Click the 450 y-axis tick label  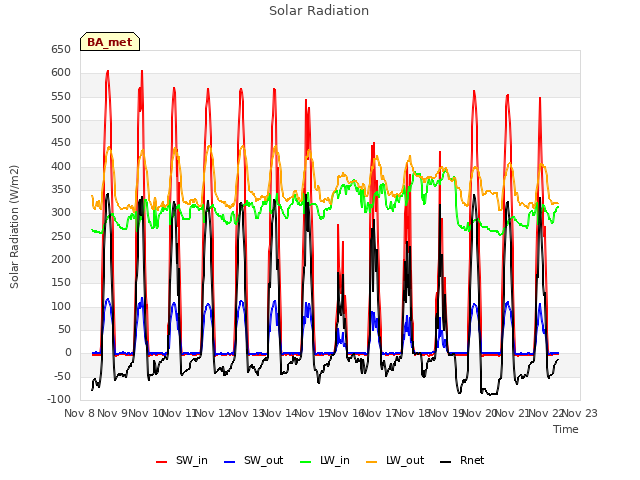(x=61, y=143)
